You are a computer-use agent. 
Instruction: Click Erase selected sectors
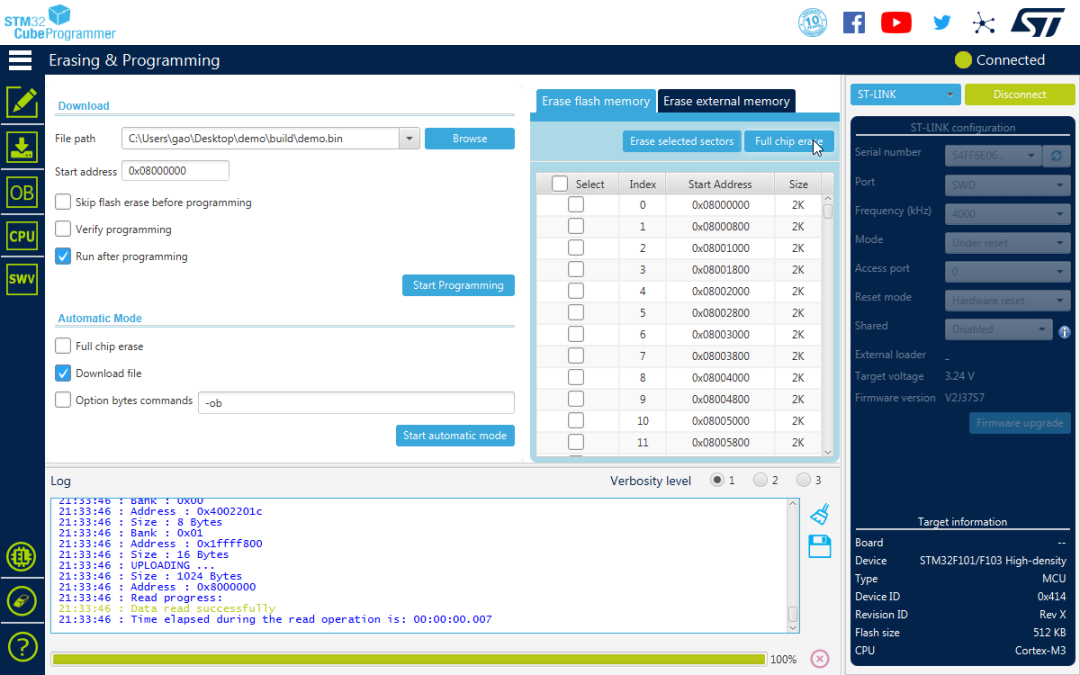click(682, 141)
